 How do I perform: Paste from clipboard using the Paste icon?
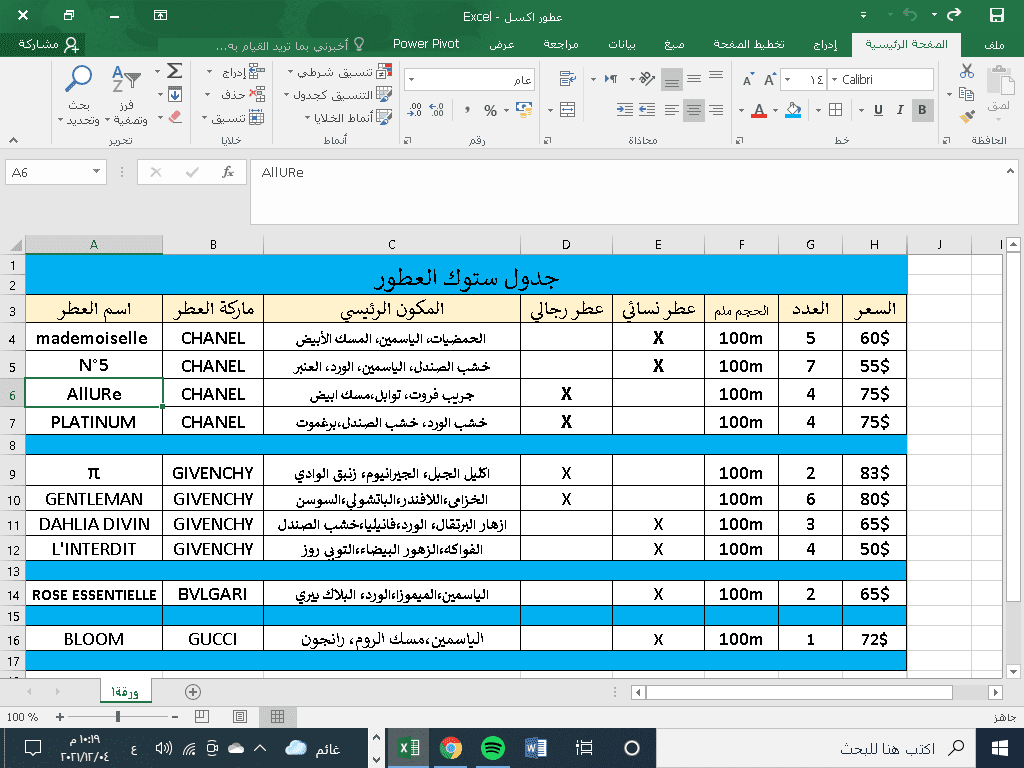tap(999, 82)
